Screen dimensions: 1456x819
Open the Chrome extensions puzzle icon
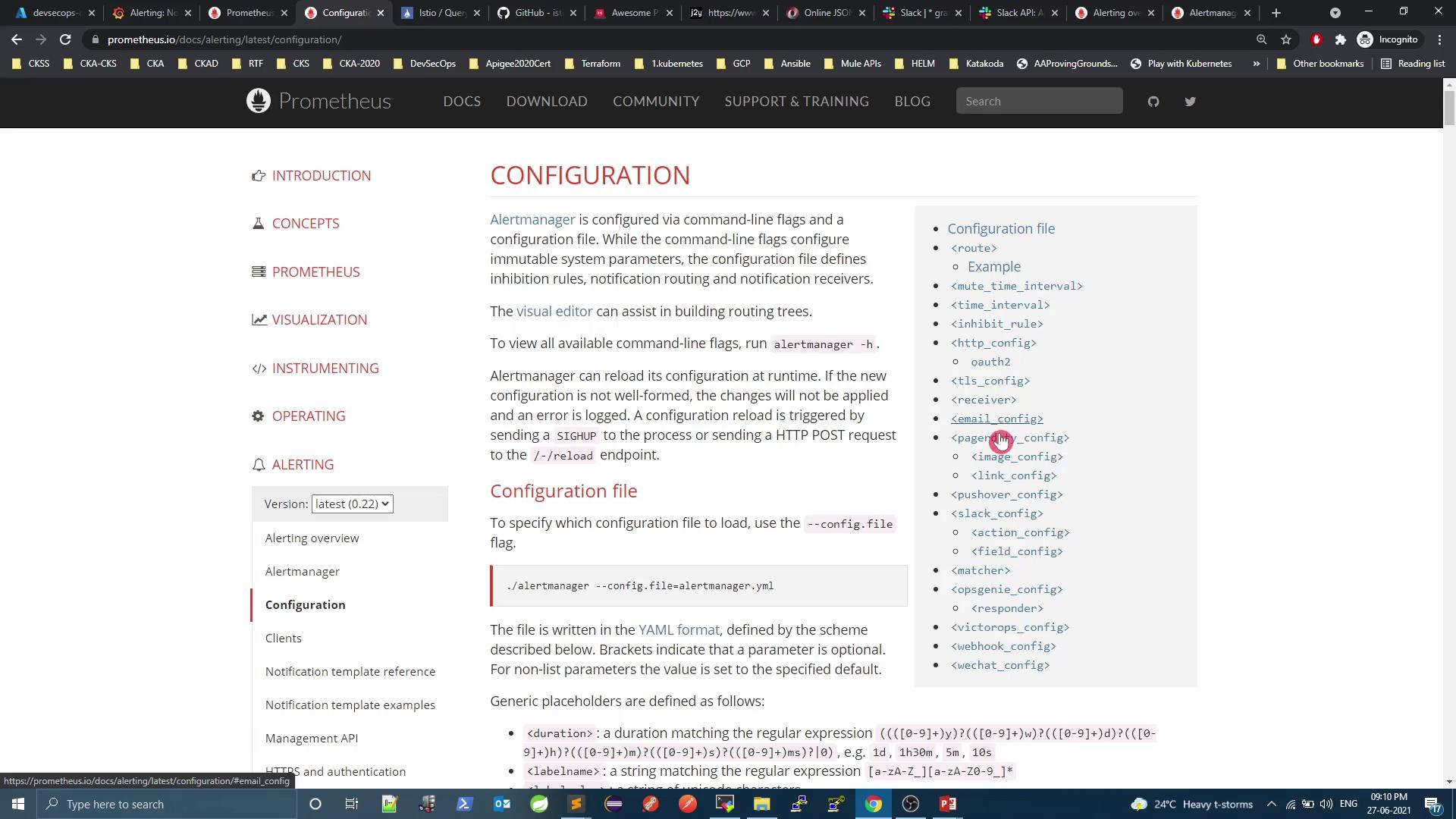1340,39
